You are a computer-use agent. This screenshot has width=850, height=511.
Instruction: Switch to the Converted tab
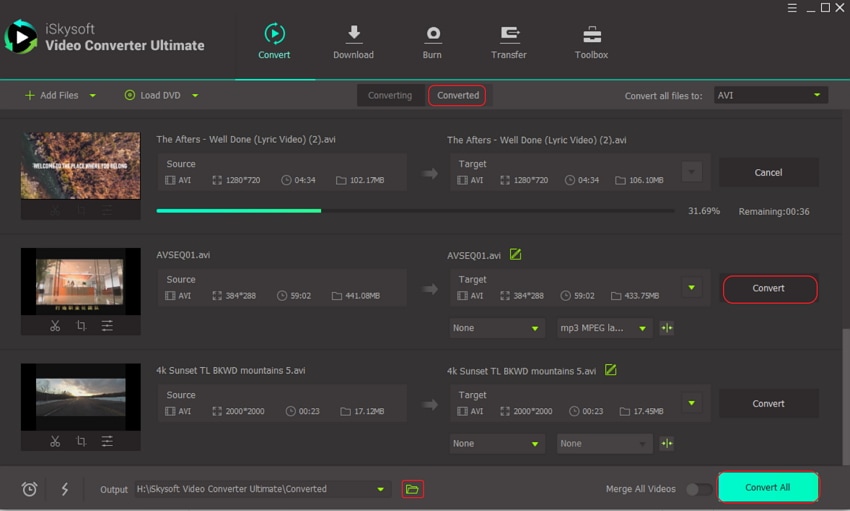pyautogui.click(x=458, y=95)
